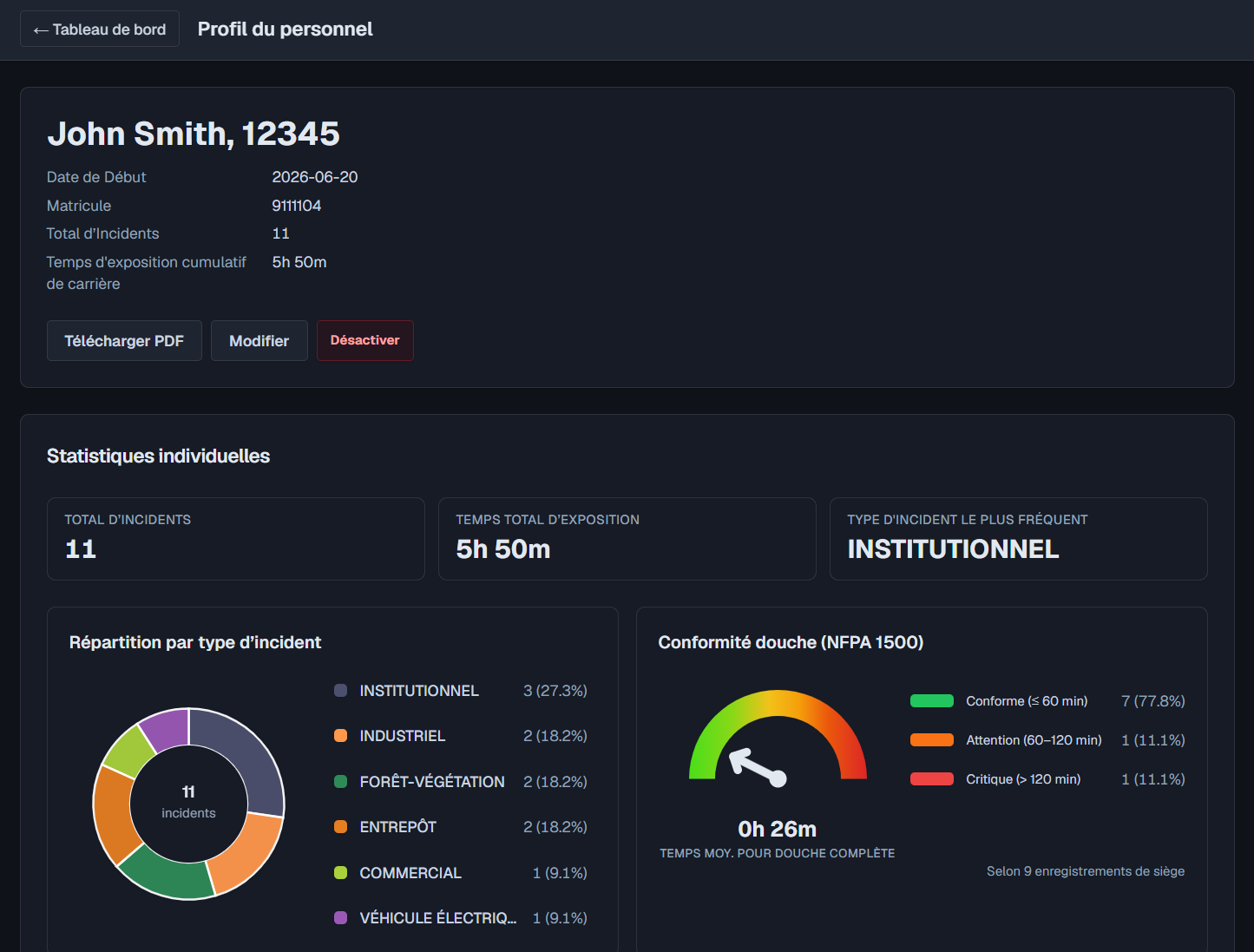Viewport: 1254px width, 952px height.
Task: Click the name heading John Smith, 12345
Action: point(194,134)
